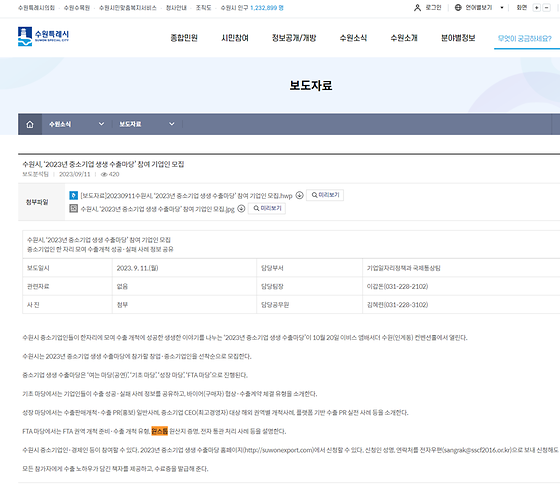The height and width of the screenshot is (485, 560).
Task: Click the article title '2023년 중소기업 생생 수출마당'
Action: click(x=103, y=164)
